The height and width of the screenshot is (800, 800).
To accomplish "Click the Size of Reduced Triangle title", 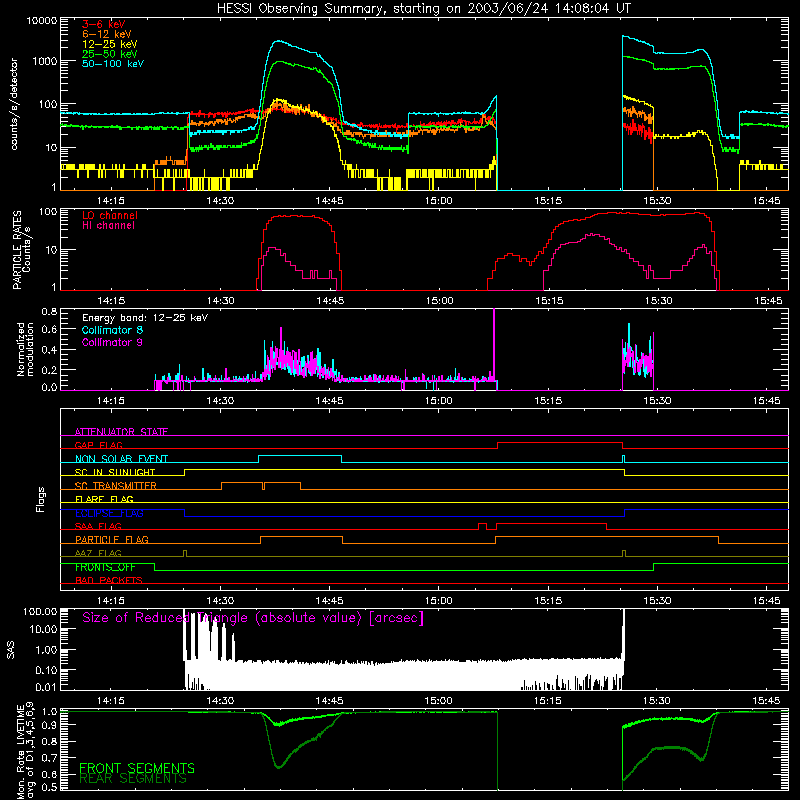I will (253, 618).
